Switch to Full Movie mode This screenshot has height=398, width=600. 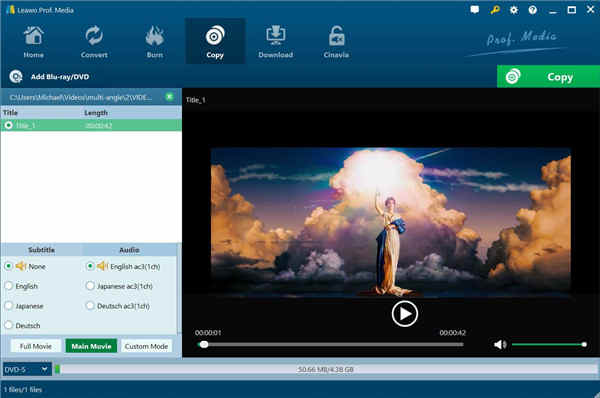(x=36, y=346)
